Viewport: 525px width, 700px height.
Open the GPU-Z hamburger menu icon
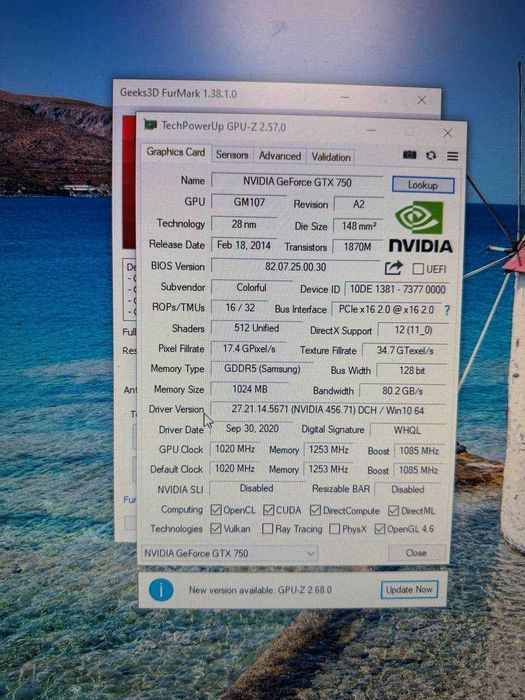coord(452,156)
